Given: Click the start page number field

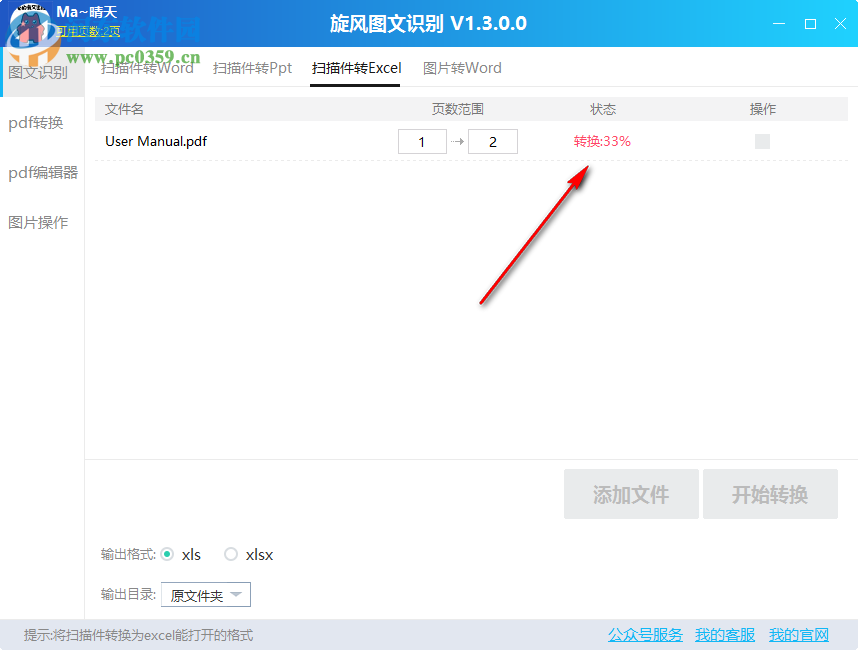Looking at the screenshot, I should (422, 141).
